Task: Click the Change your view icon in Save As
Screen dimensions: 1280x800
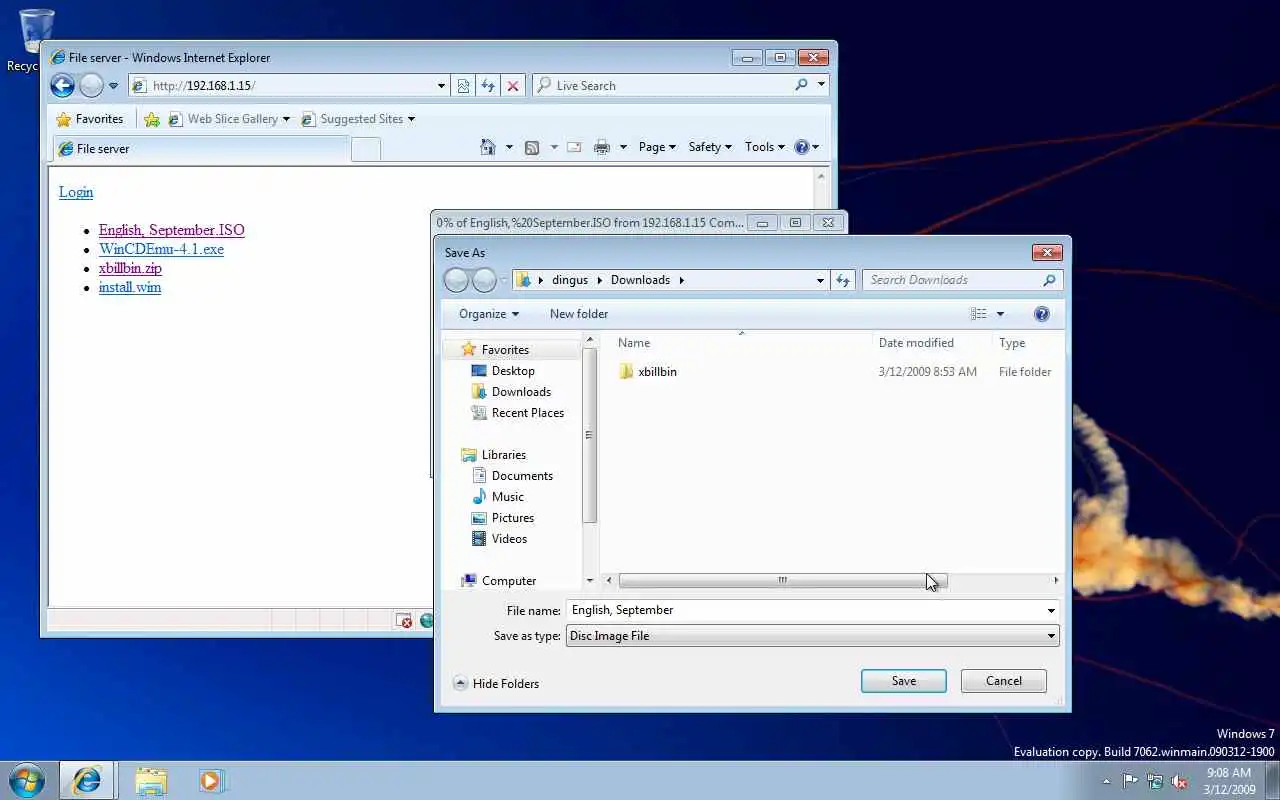Action: [x=978, y=314]
